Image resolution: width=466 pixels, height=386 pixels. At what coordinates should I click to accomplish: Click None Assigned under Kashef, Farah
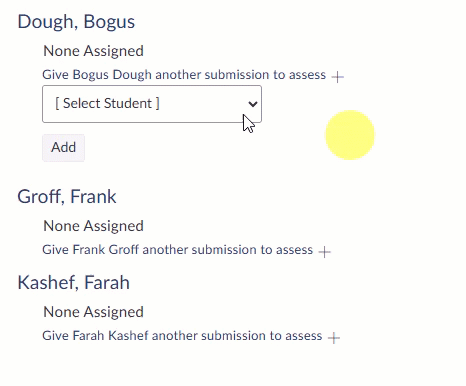pos(94,312)
